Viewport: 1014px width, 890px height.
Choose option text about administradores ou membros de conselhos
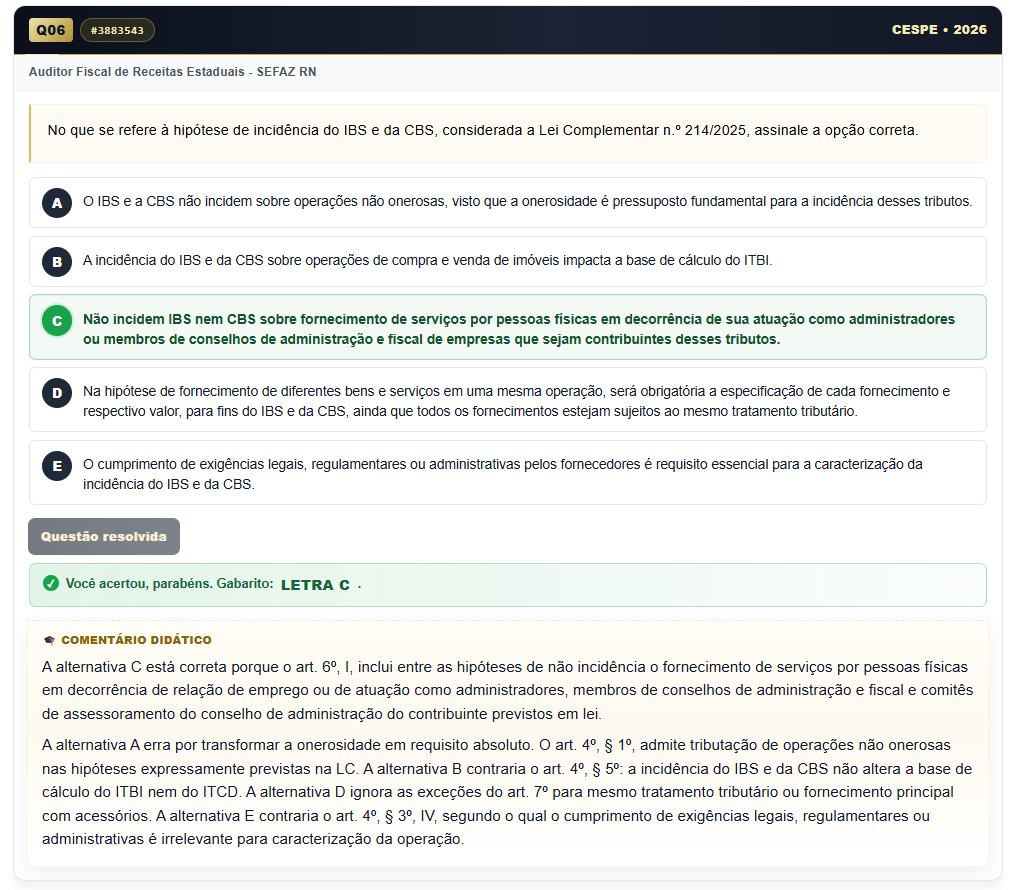[x=519, y=329]
